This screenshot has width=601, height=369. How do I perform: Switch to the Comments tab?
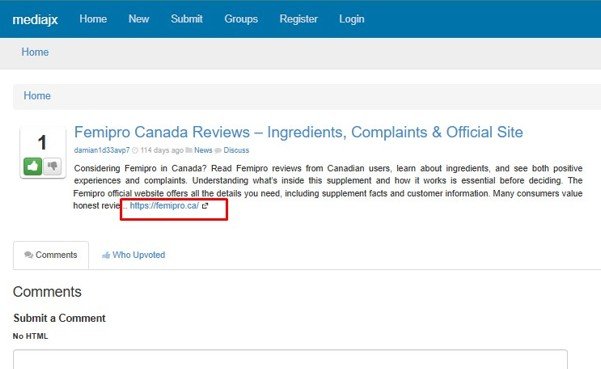(51, 255)
